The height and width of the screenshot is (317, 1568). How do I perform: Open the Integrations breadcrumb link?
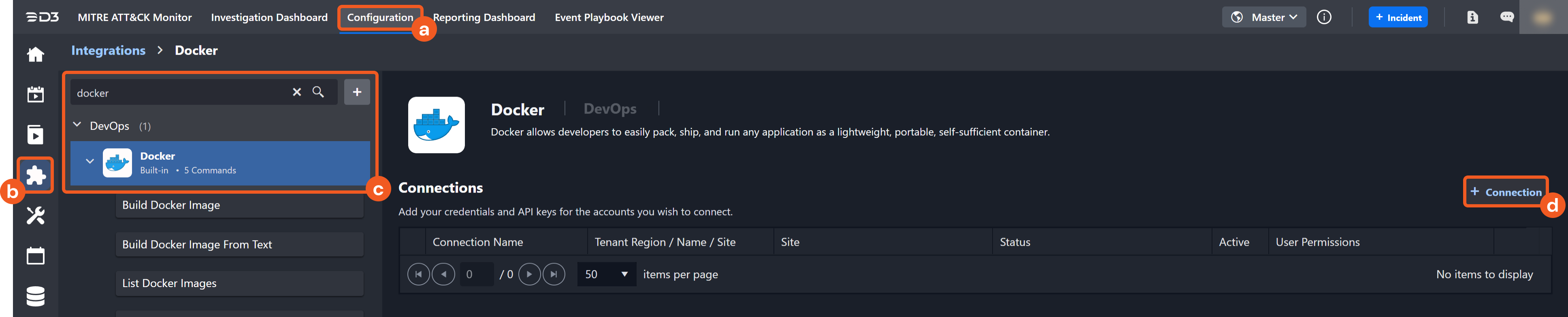click(108, 51)
